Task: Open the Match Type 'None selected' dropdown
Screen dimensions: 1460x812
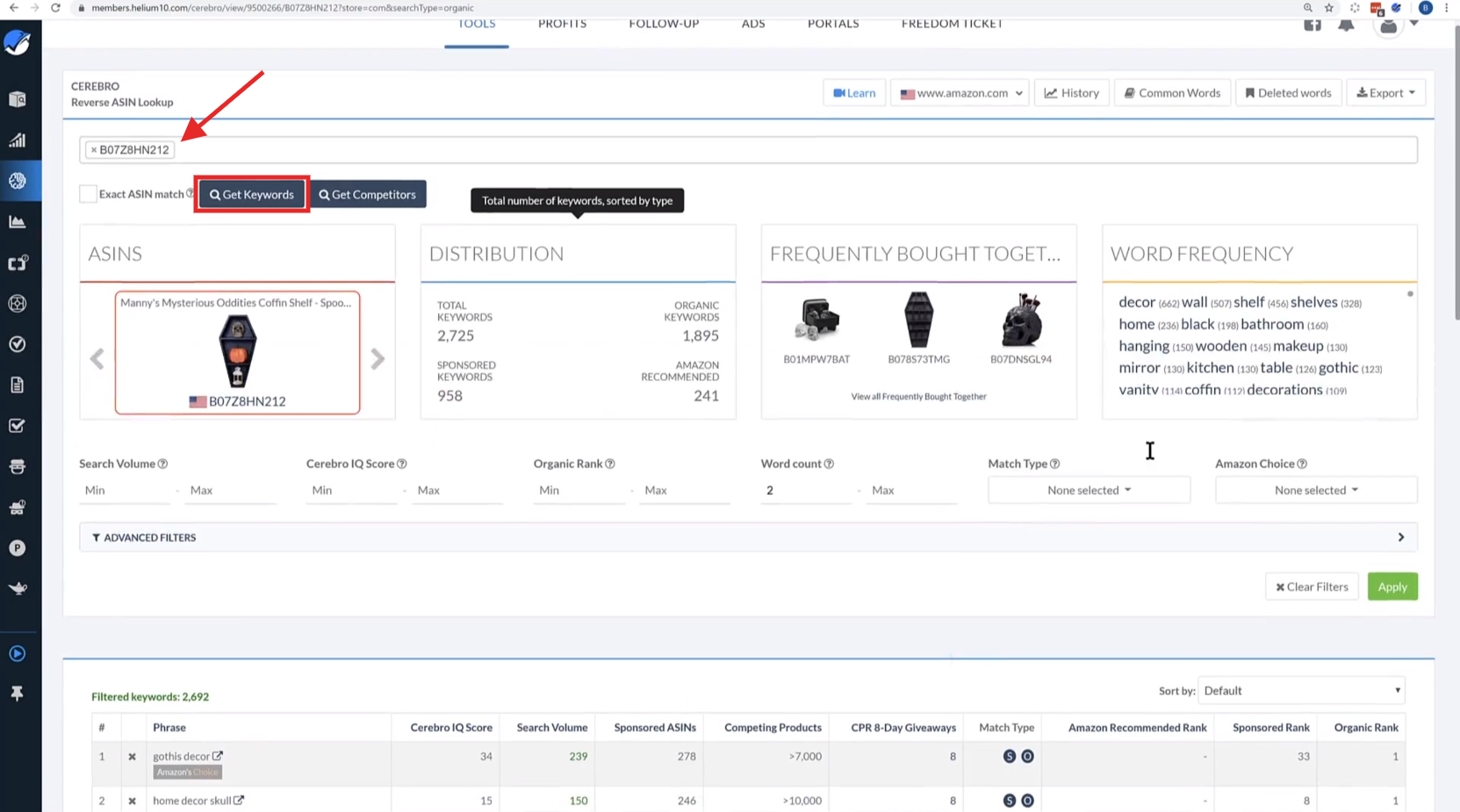Action: point(1089,490)
